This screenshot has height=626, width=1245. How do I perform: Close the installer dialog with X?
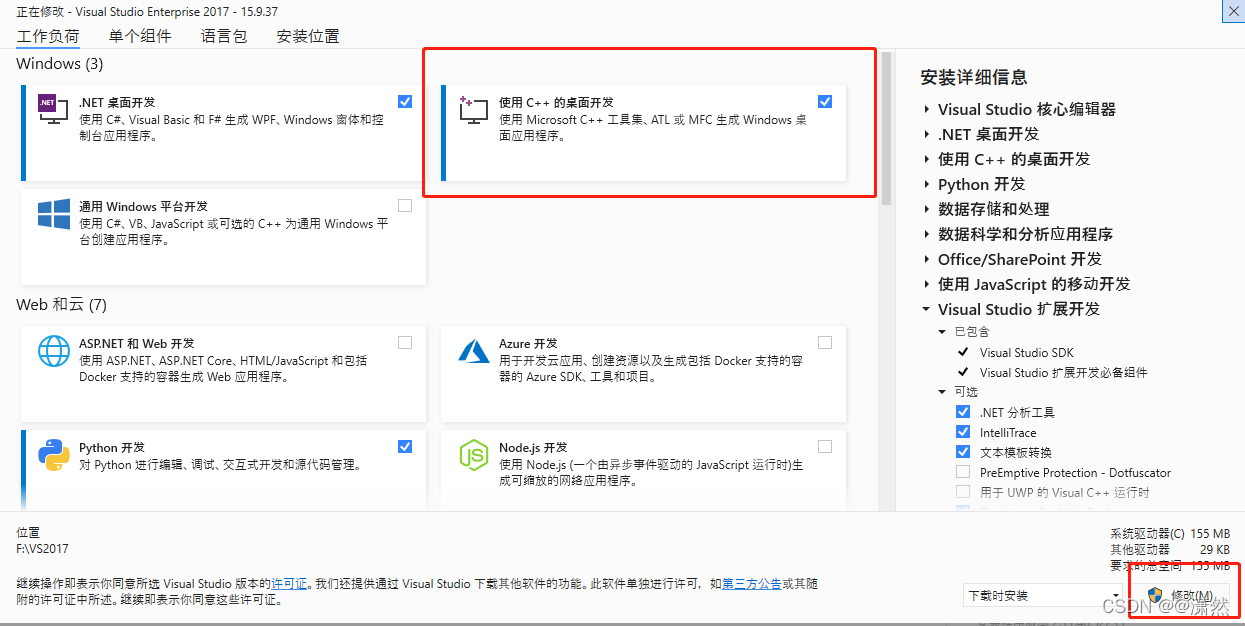pos(1234,10)
